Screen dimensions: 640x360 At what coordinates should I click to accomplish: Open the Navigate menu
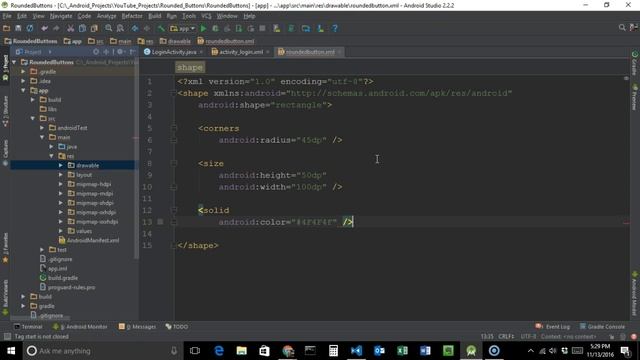click(61, 16)
